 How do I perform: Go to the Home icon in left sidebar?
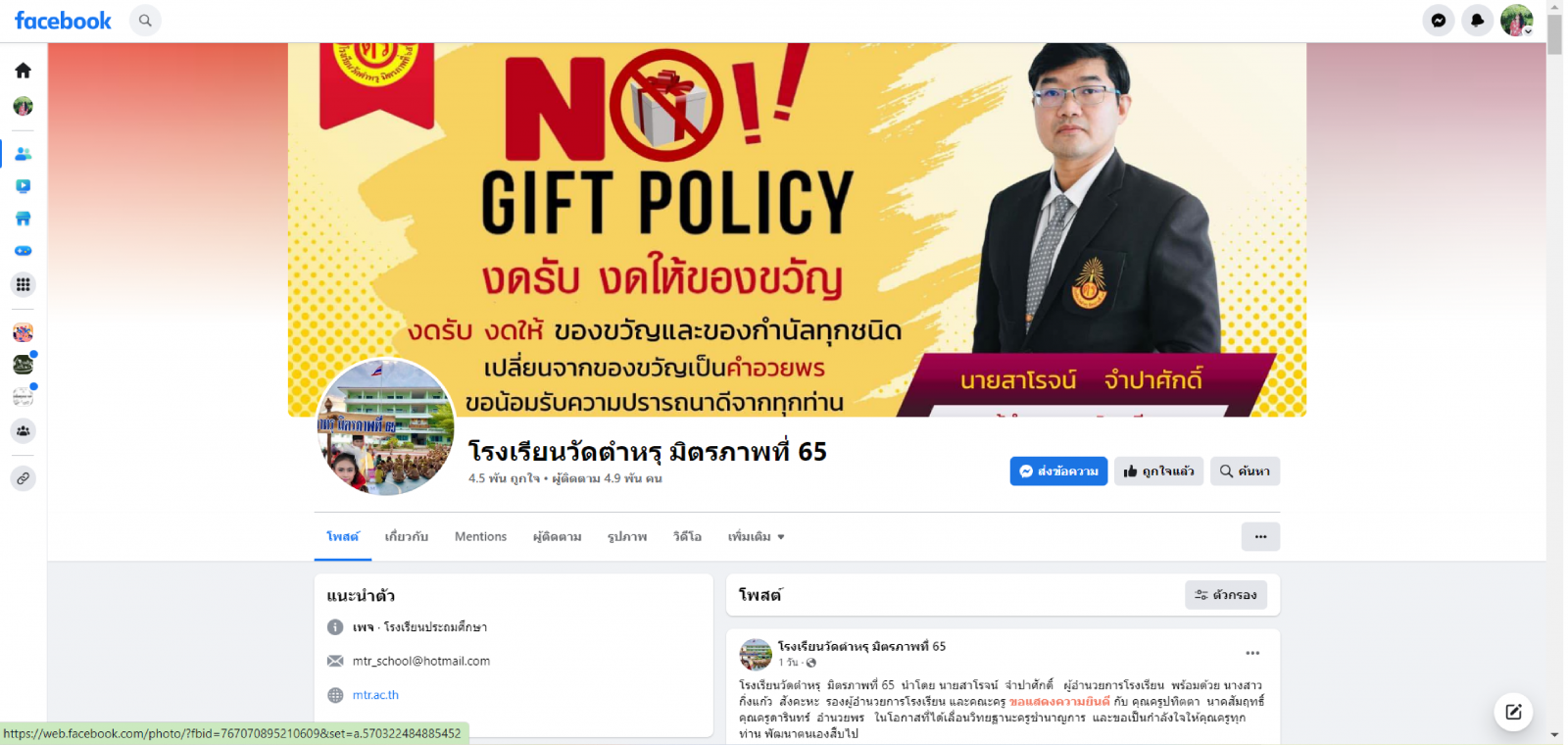click(x=24, y=71)
